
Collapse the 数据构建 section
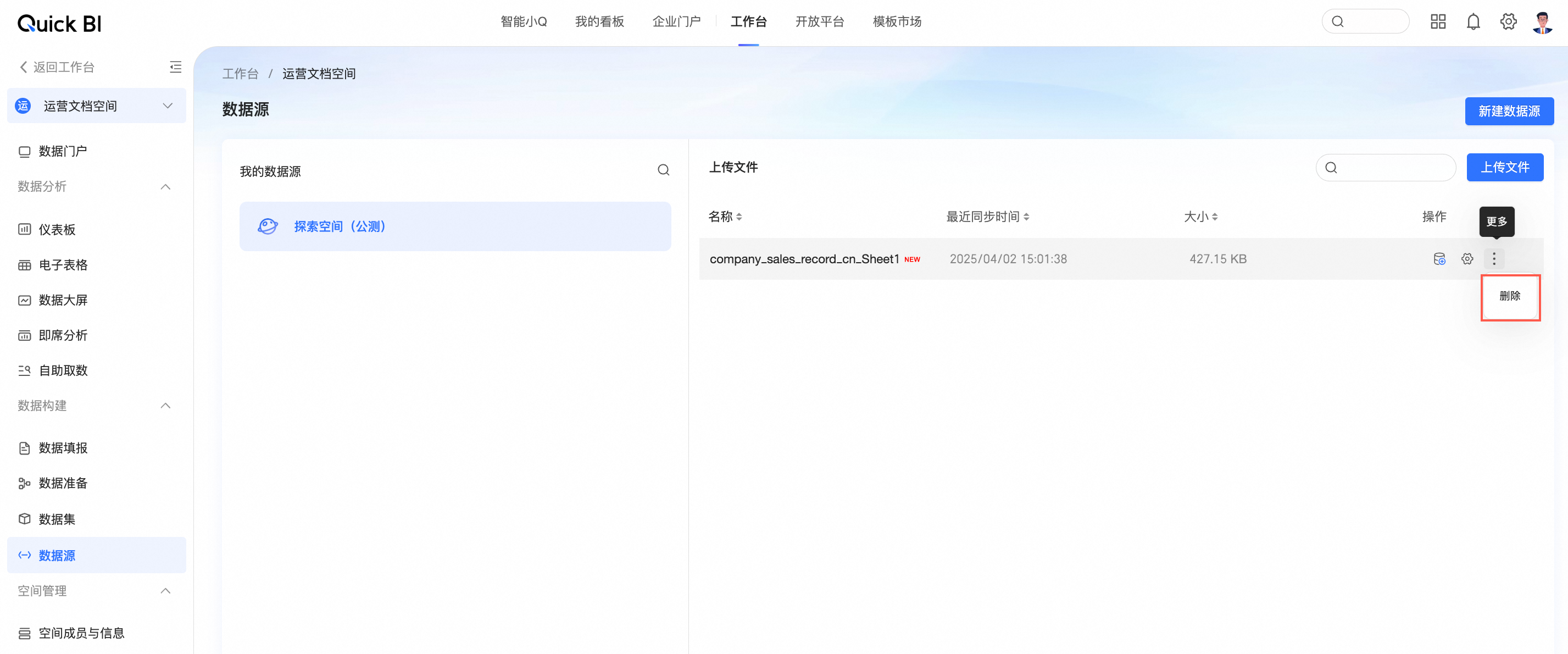click(x=165, y=406)
